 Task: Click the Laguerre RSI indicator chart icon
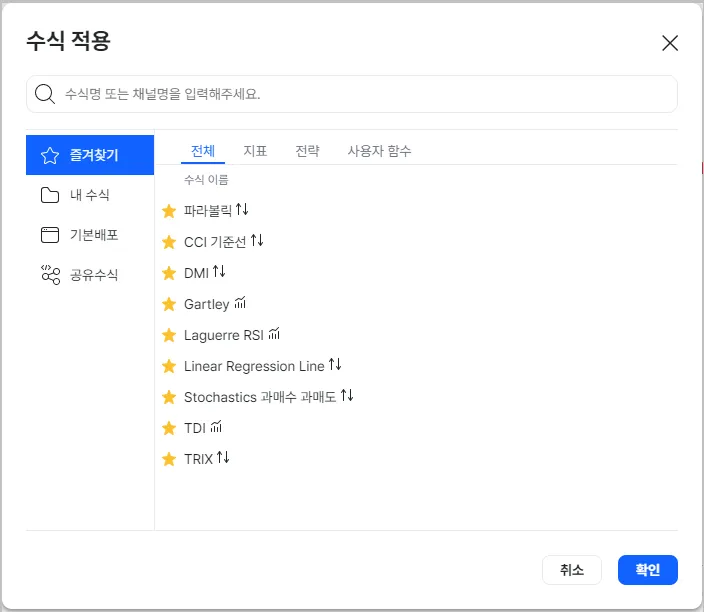[x=274, y=334]
